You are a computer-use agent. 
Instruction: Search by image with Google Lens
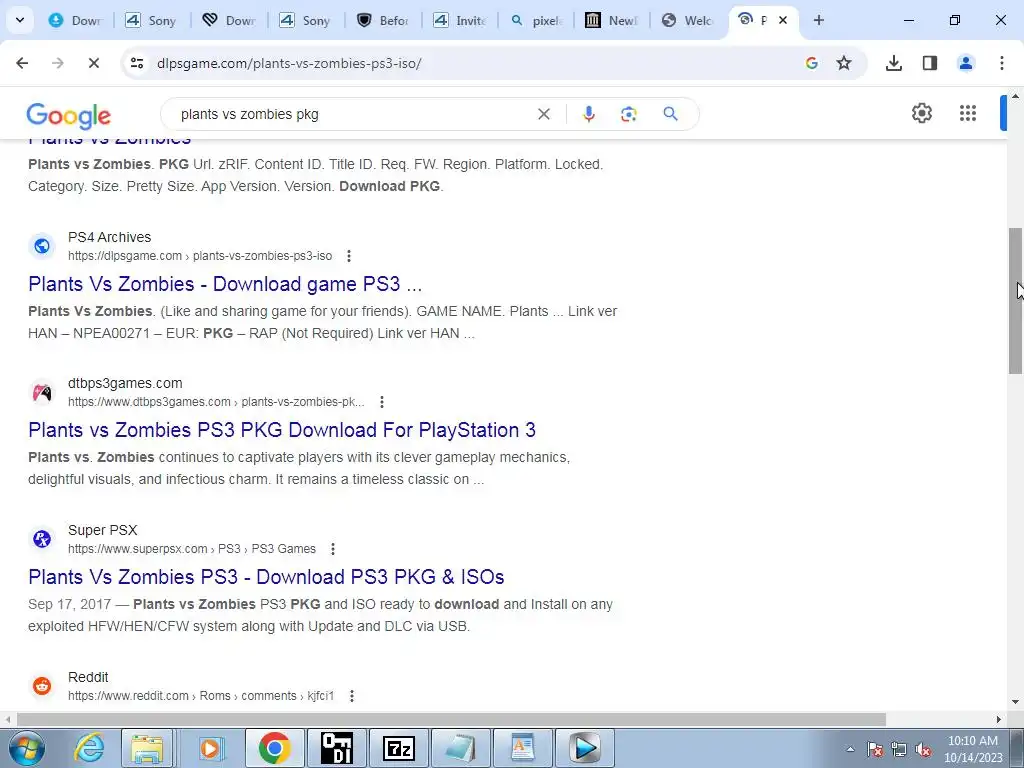[x=629, y=114]
